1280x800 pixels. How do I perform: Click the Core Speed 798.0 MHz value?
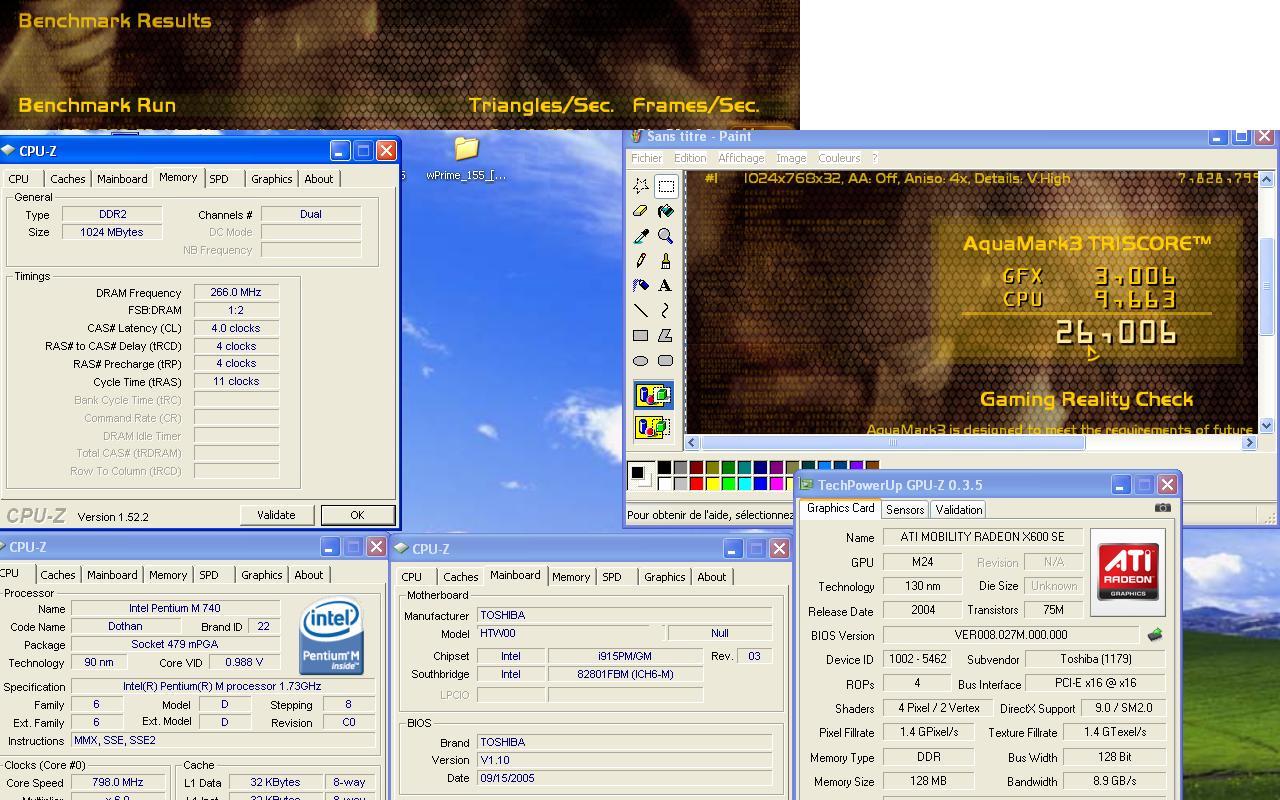point(117,782)
